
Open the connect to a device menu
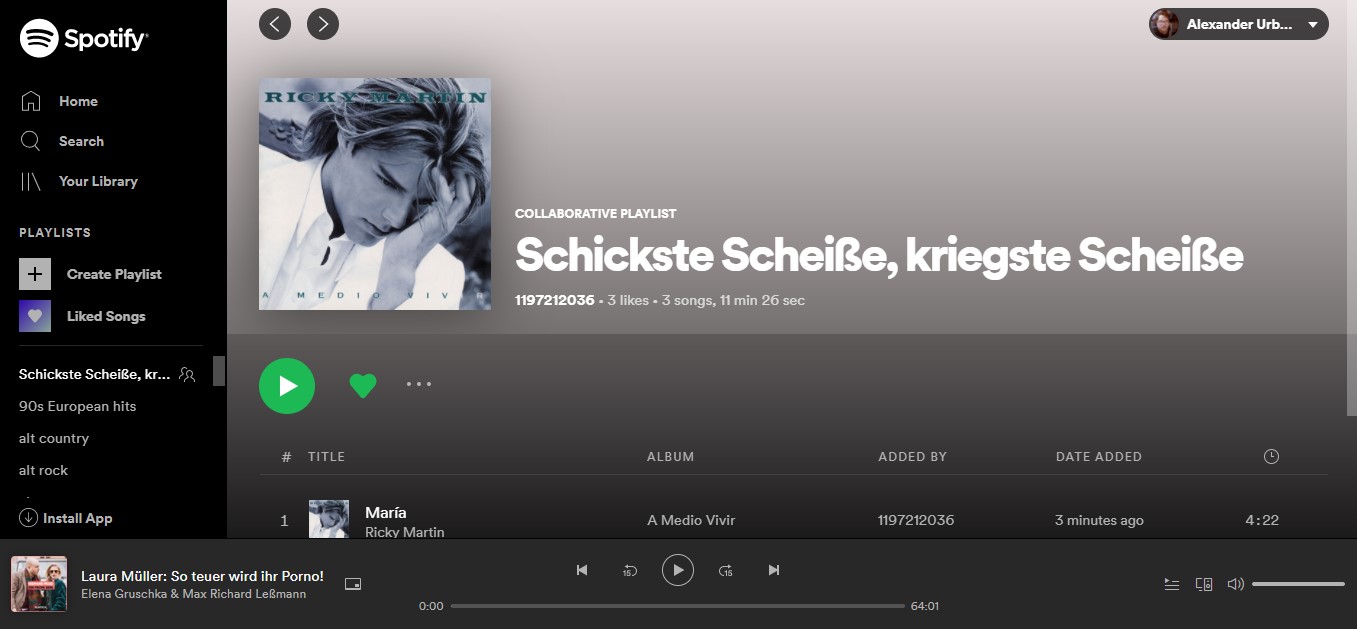pos(1204,584)
